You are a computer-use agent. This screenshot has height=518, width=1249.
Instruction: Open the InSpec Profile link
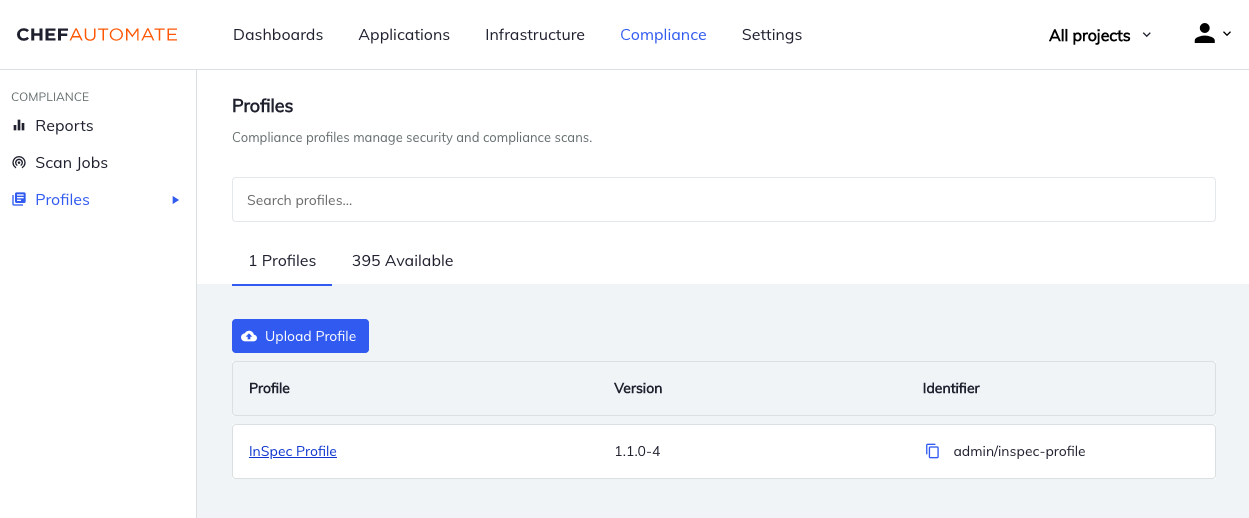point(293,451)
